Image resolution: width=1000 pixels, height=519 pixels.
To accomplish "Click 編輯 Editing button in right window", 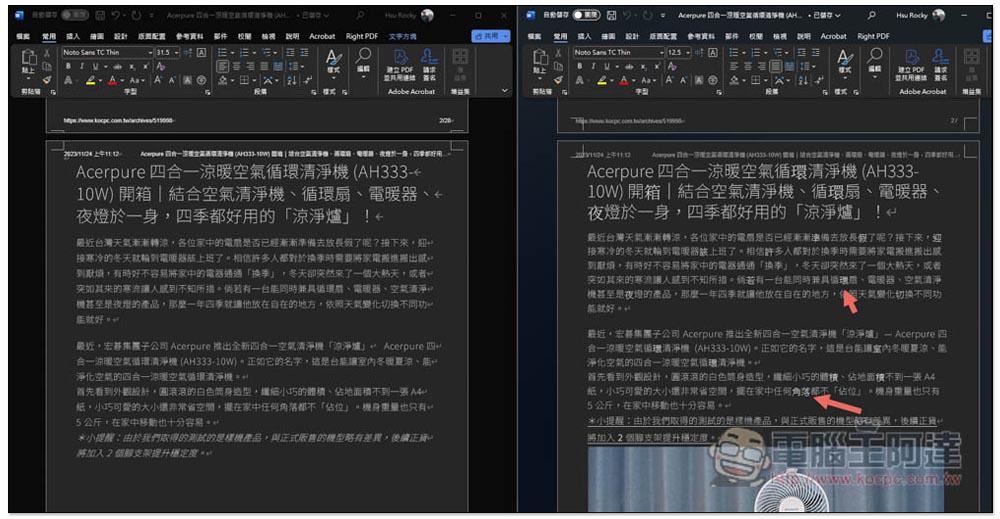I will click(875, 62).
